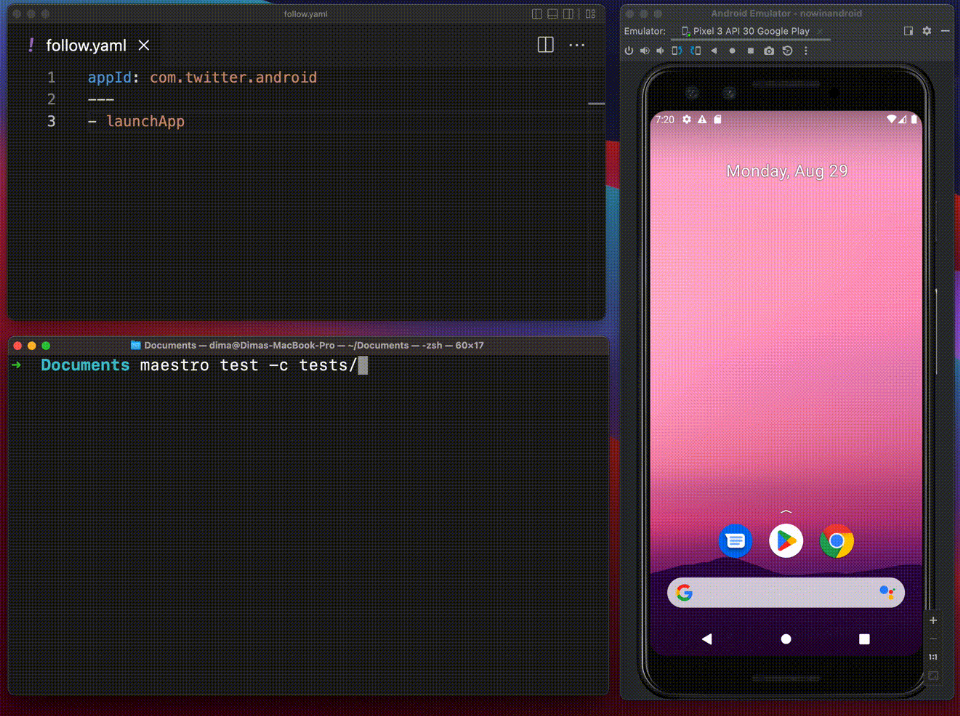Screen dimensions: 960x716
Task: Zoom out the emulator with minus button
Action: click(x=933, y=639)
